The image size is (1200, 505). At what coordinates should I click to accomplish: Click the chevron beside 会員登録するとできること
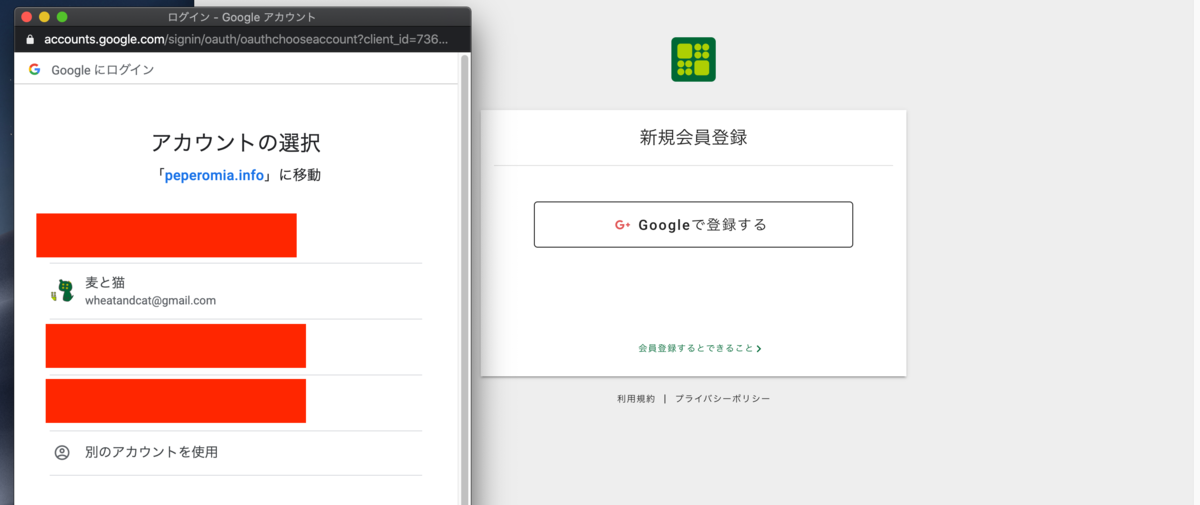759,349
